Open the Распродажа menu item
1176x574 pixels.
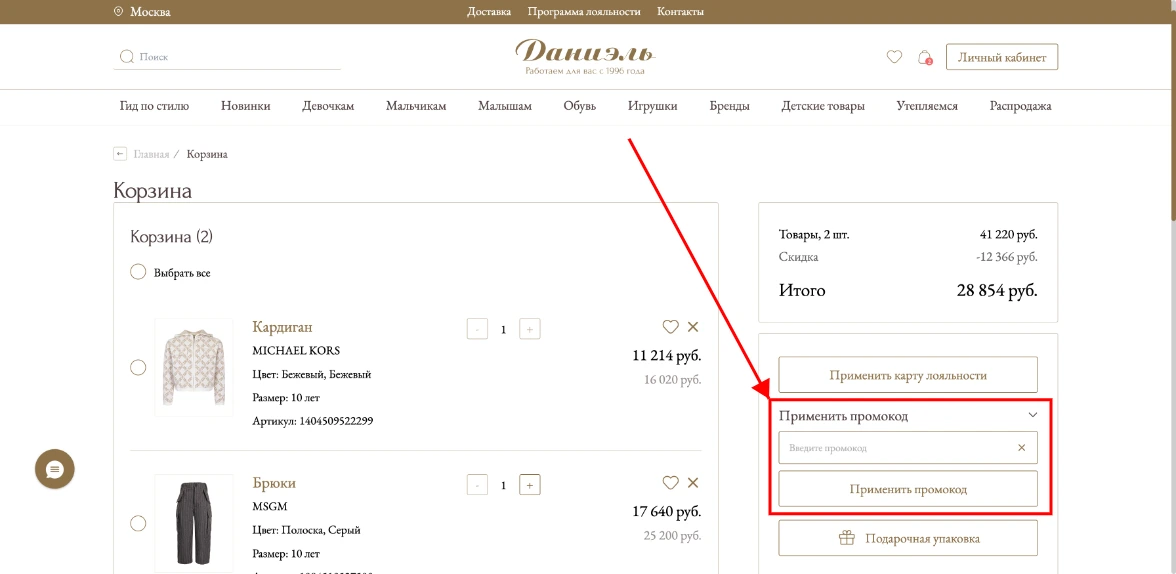(1020, 106)
